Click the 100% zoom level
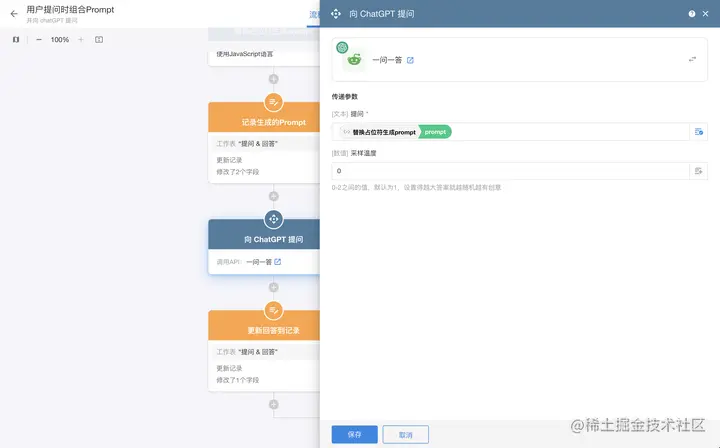 [x=60, y=40]
